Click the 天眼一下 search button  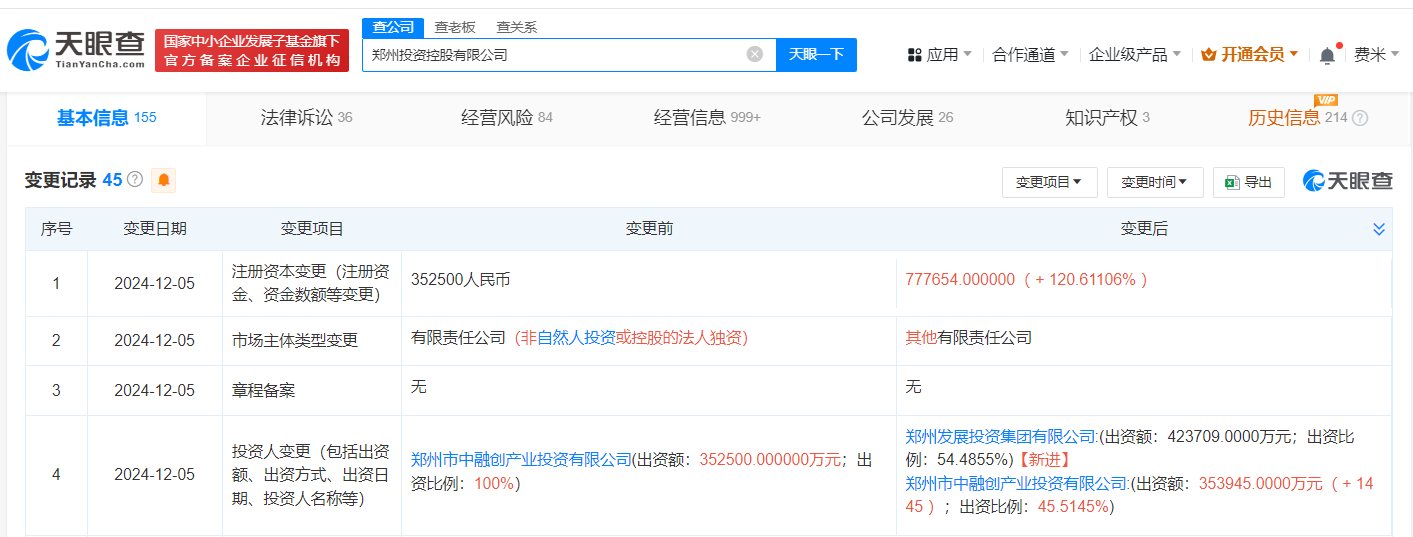[x=816, y=54]
